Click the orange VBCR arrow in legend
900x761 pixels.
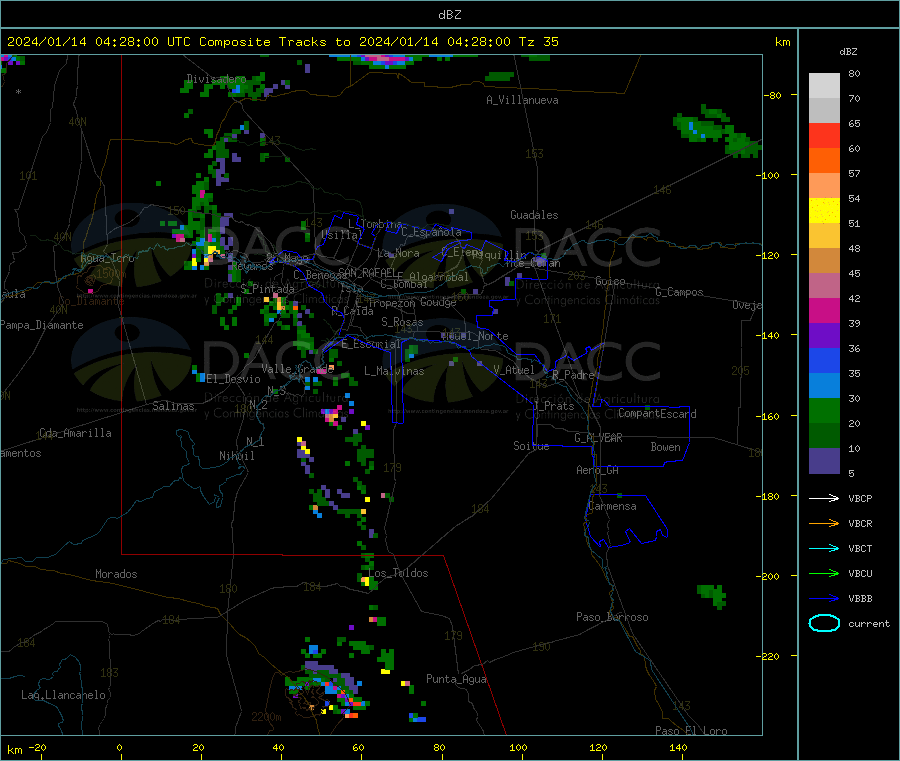click(x=824, y=523)
